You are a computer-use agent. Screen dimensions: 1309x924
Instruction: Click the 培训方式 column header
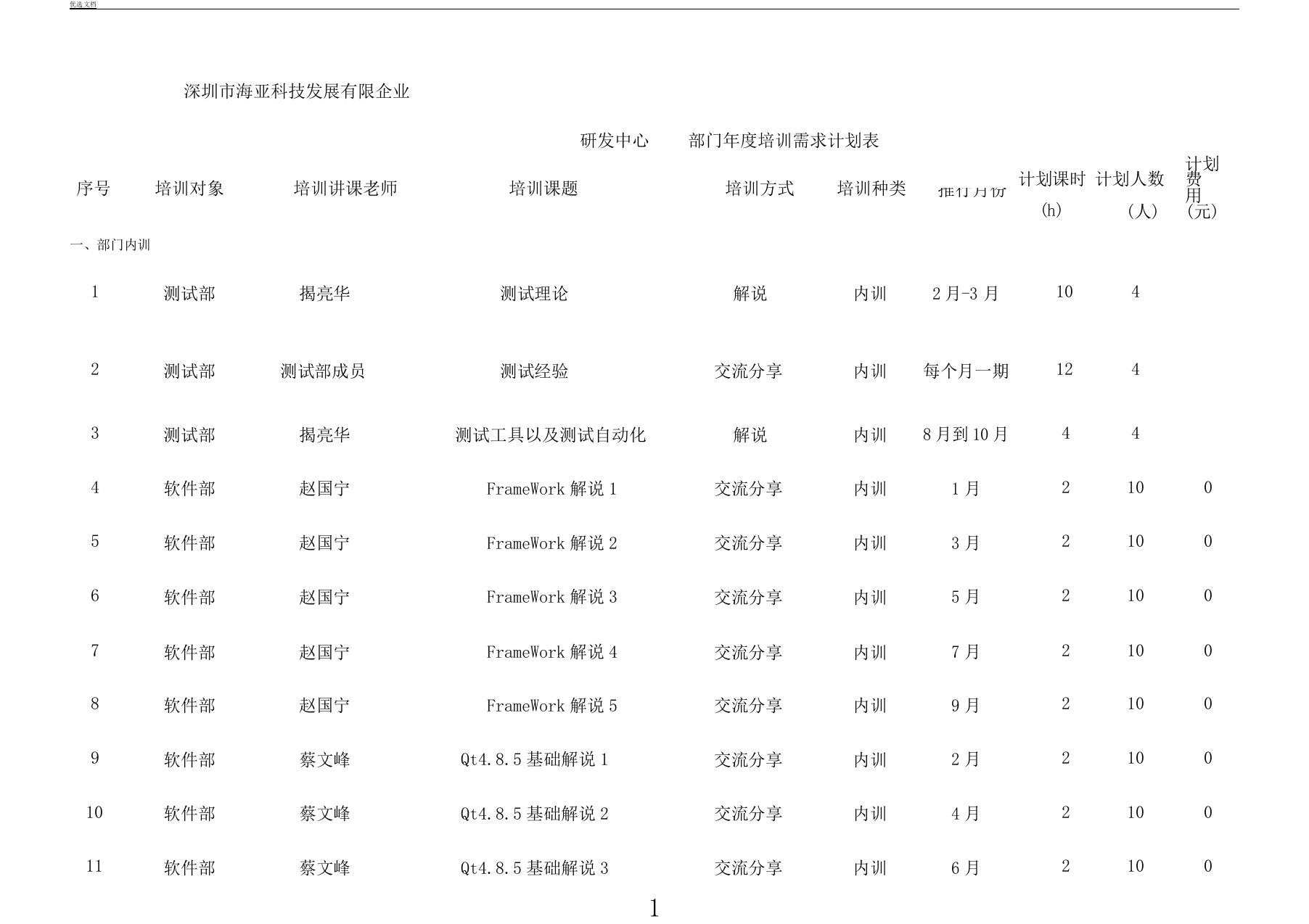click(x=760, y=189)
